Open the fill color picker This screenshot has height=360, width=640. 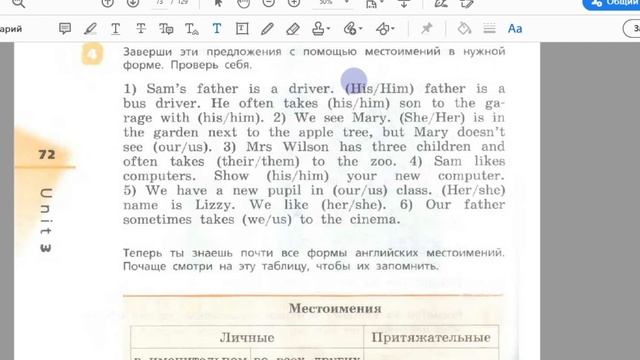tap(464, 29)
